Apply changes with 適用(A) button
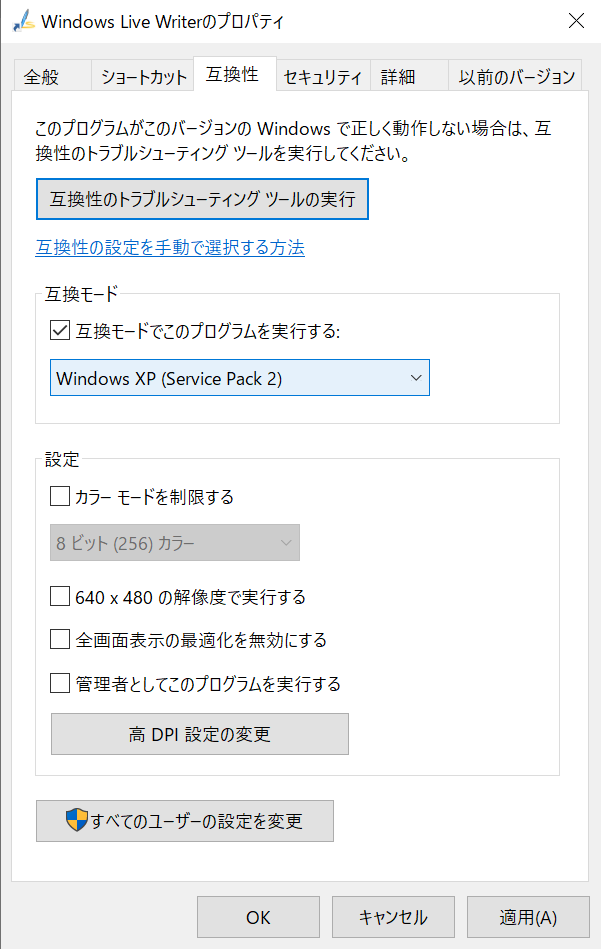 pyautogui.click(x=528, y=916)
